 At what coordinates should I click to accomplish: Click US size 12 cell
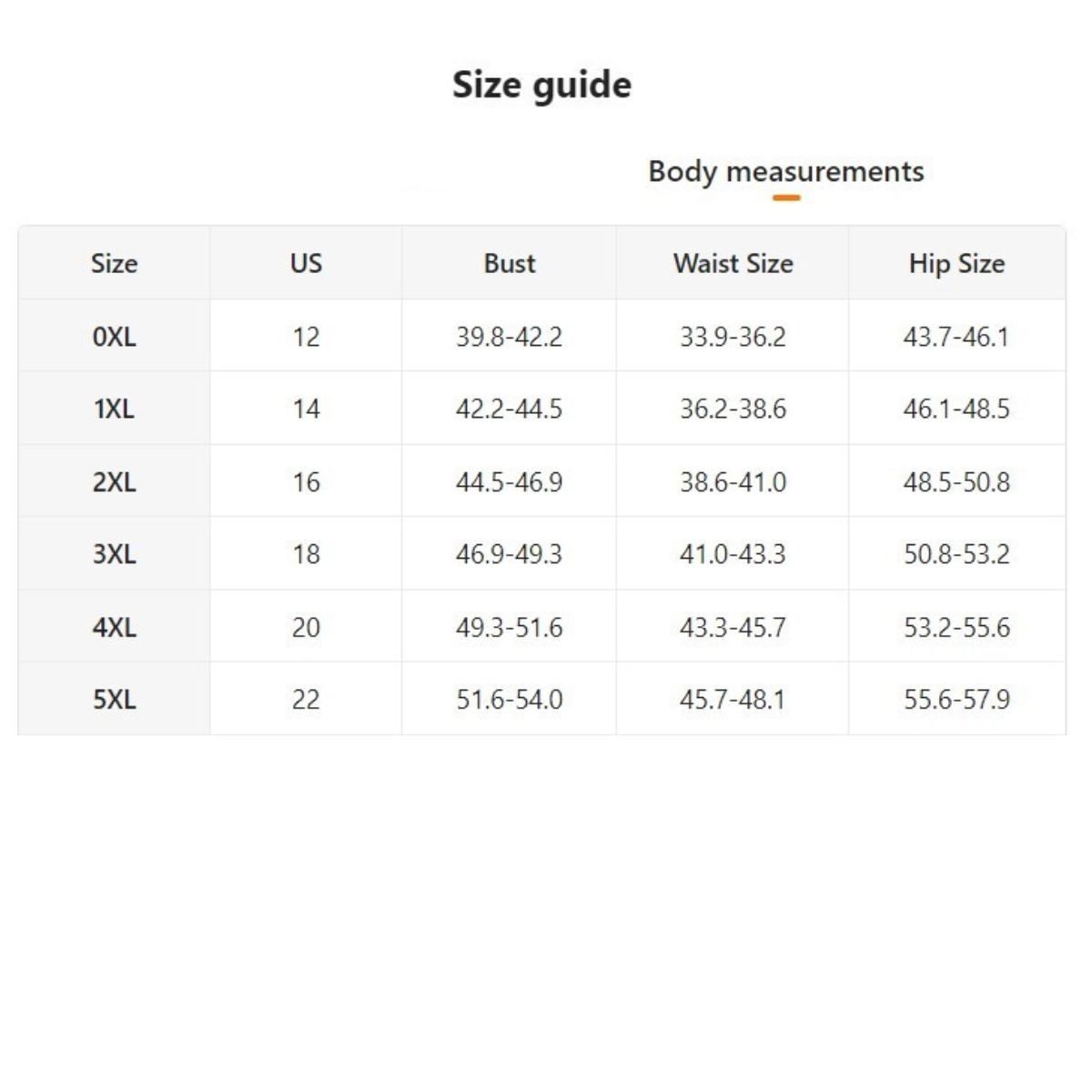click(306, 338)
